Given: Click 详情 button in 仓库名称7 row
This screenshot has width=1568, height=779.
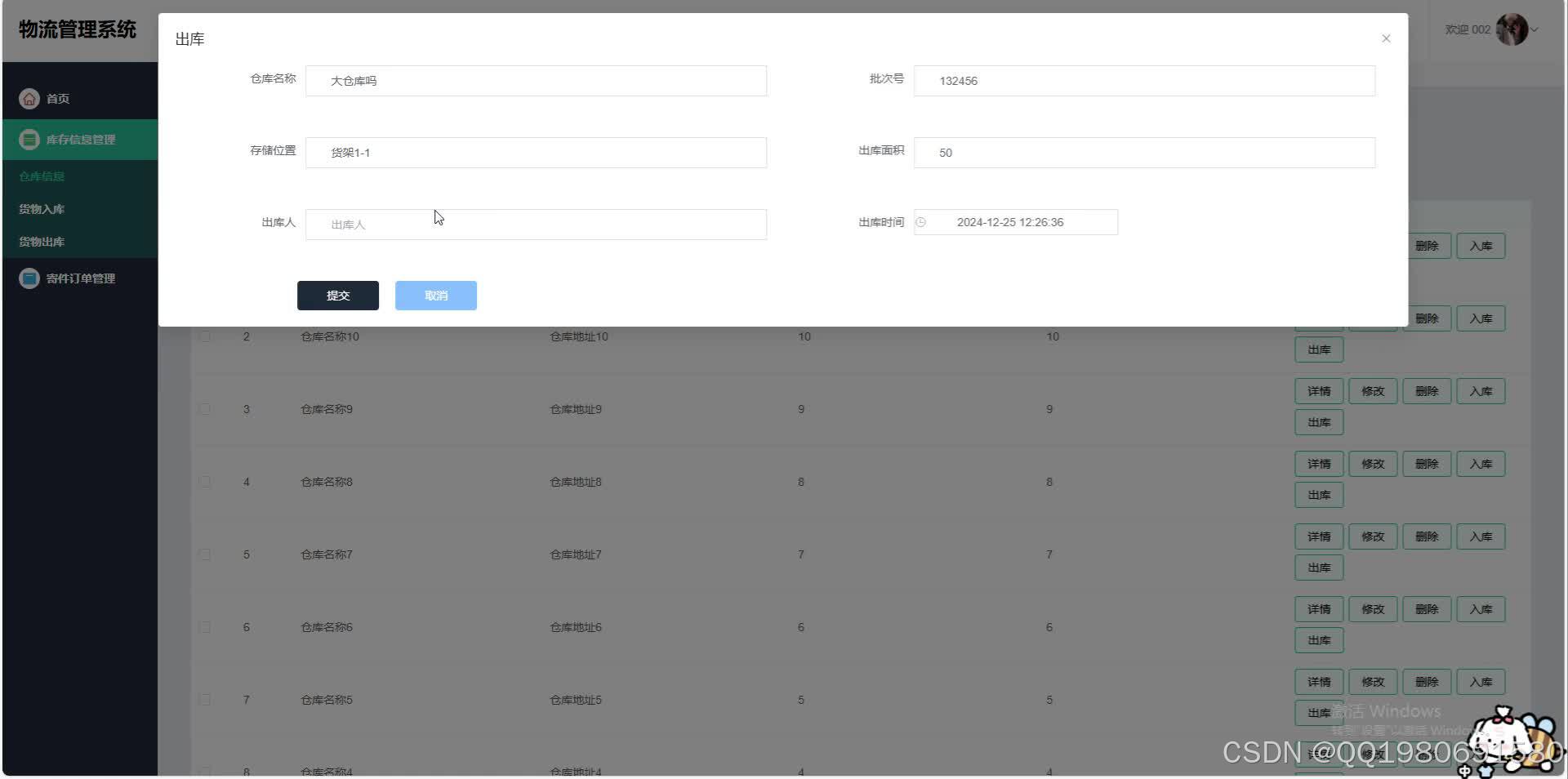Looking at the screenshot, I should click(x=1319, y=536).
